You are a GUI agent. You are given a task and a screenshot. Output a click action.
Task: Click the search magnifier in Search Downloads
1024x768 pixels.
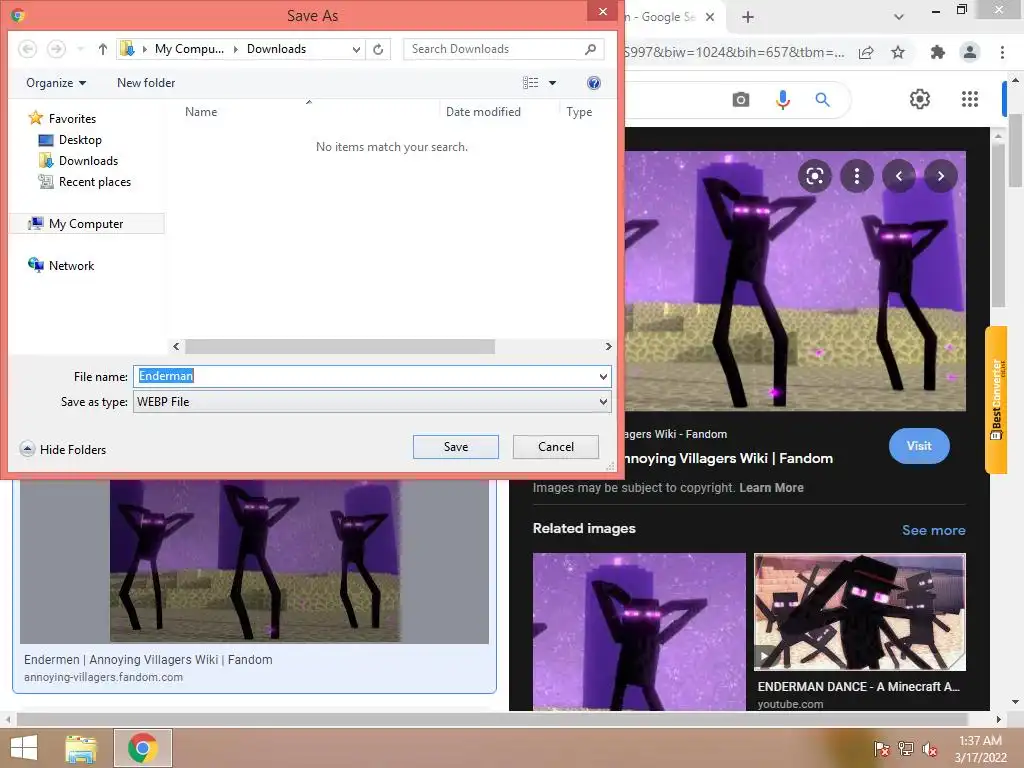(x=590, y=49)
